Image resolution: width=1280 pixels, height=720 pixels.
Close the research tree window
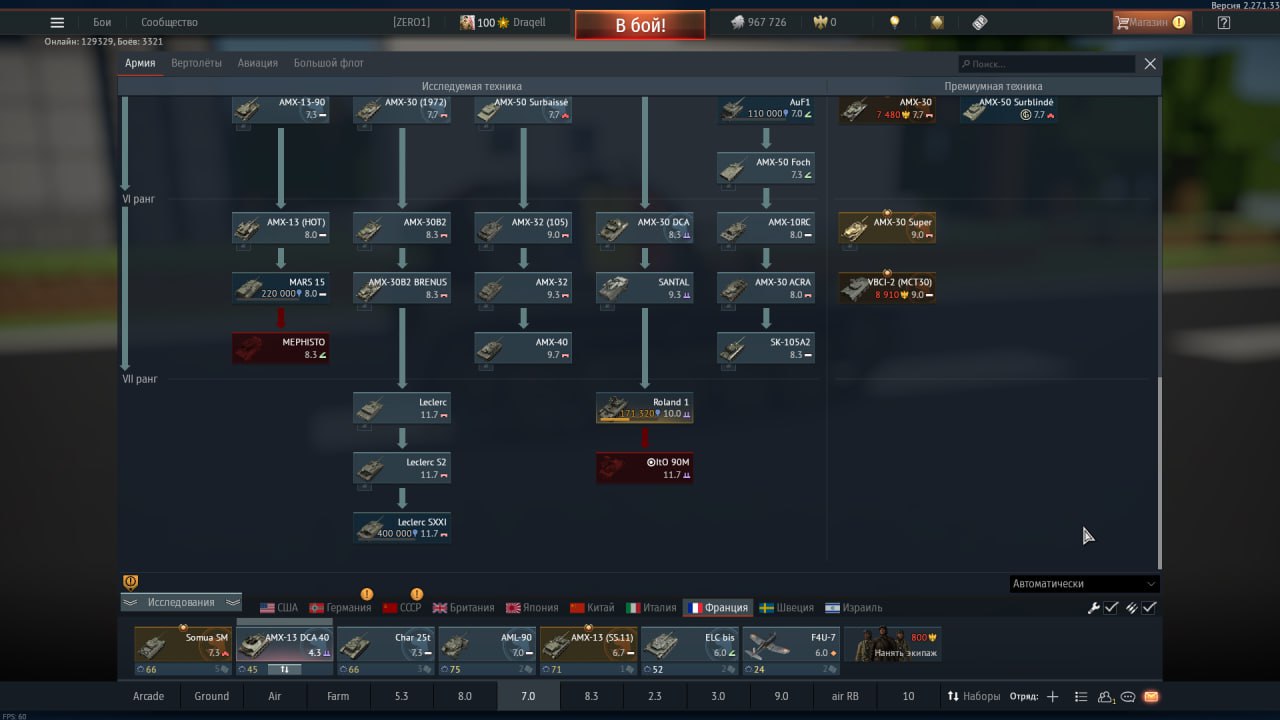tap(1150, 63)
